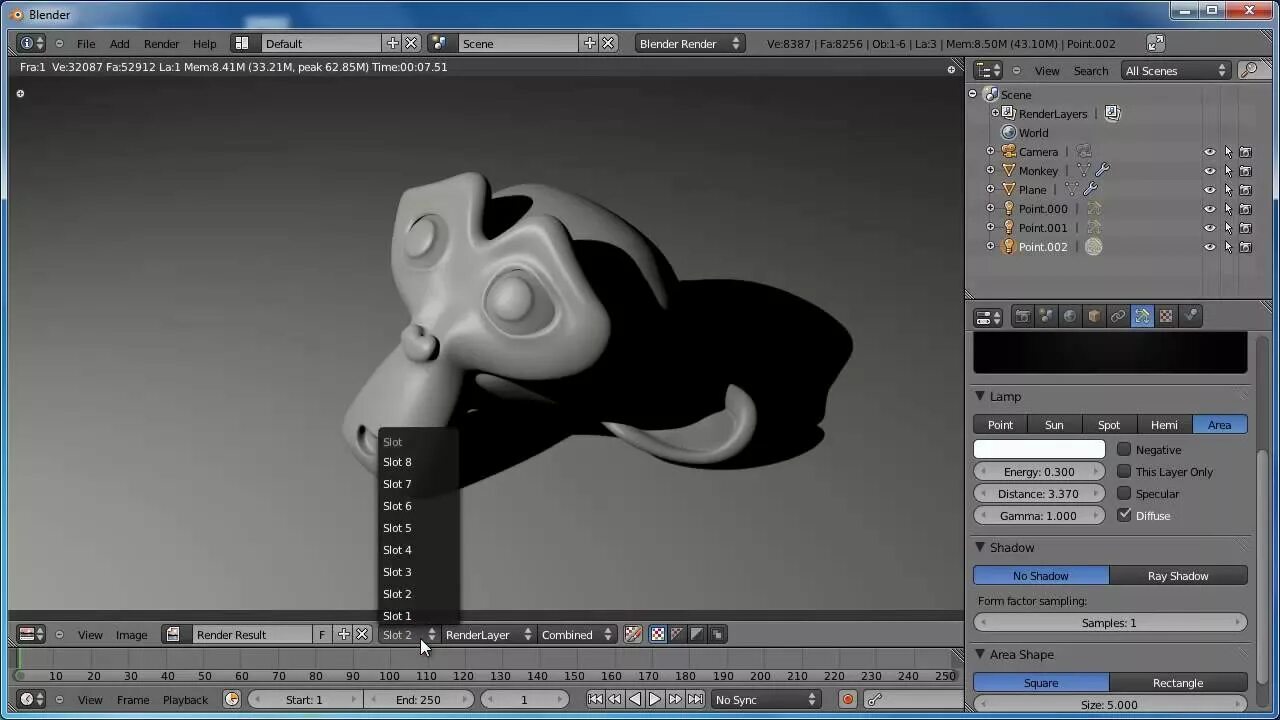Enable the Negative checkbox
Image resolution: width=1280 pixels, height=720 pixels.
[x=1124, y=449]
